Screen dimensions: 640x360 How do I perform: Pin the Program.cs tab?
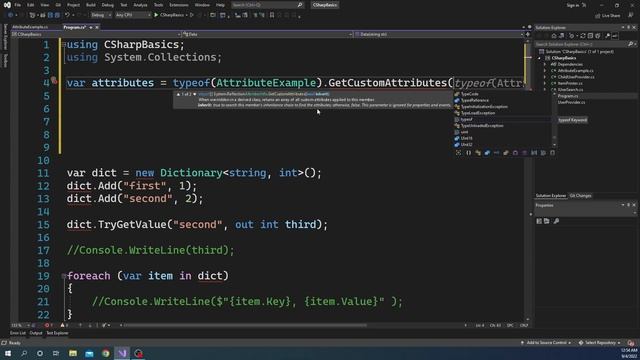tap(91, 27)
